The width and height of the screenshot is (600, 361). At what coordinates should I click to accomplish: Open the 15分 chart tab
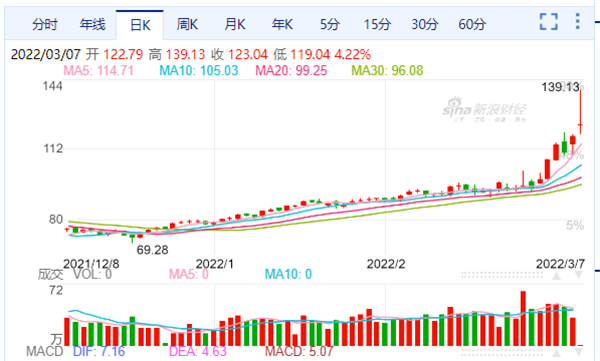pos(377,25)
